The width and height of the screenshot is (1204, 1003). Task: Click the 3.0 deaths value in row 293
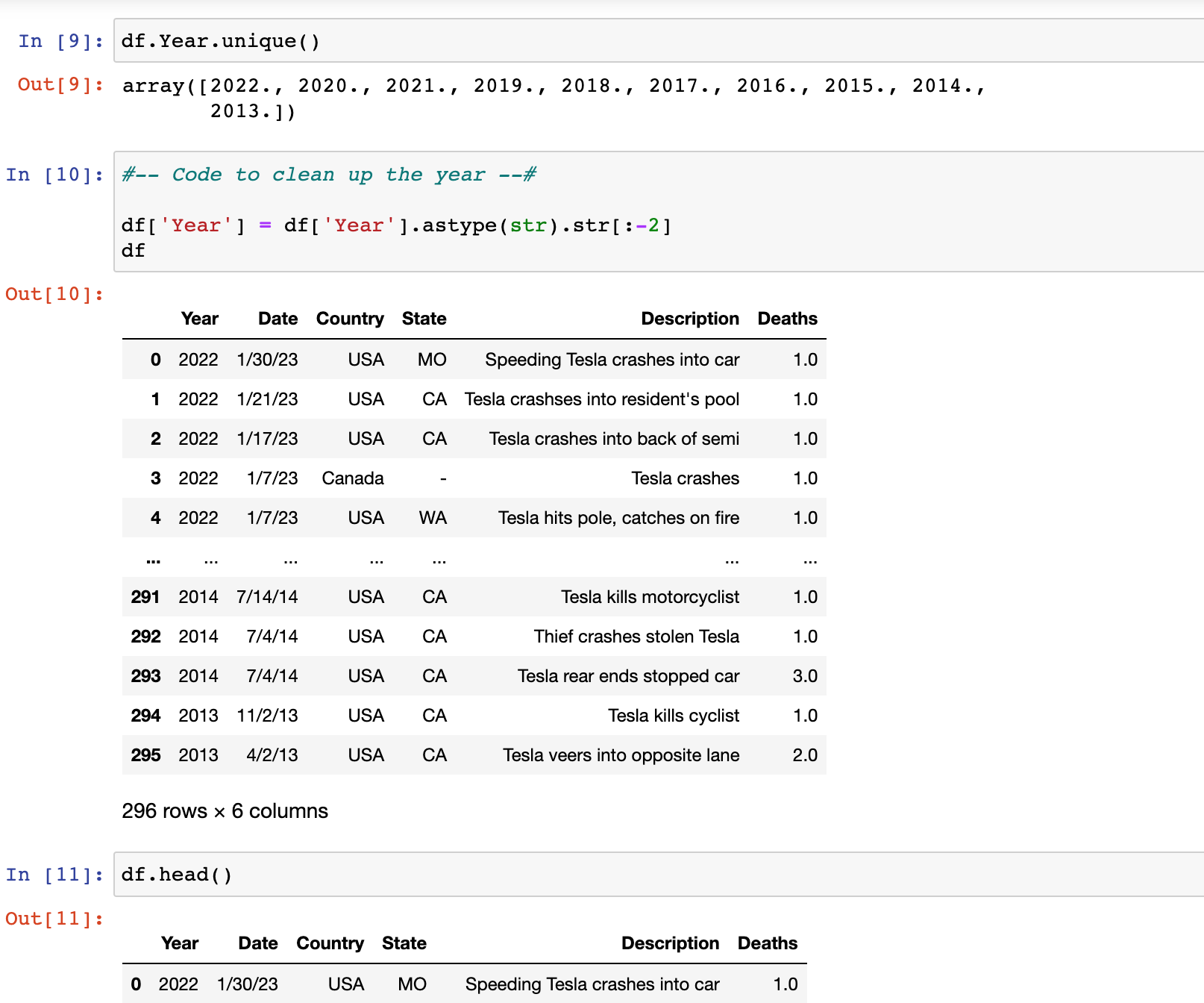pyautogui.click(x=805, y=676)
